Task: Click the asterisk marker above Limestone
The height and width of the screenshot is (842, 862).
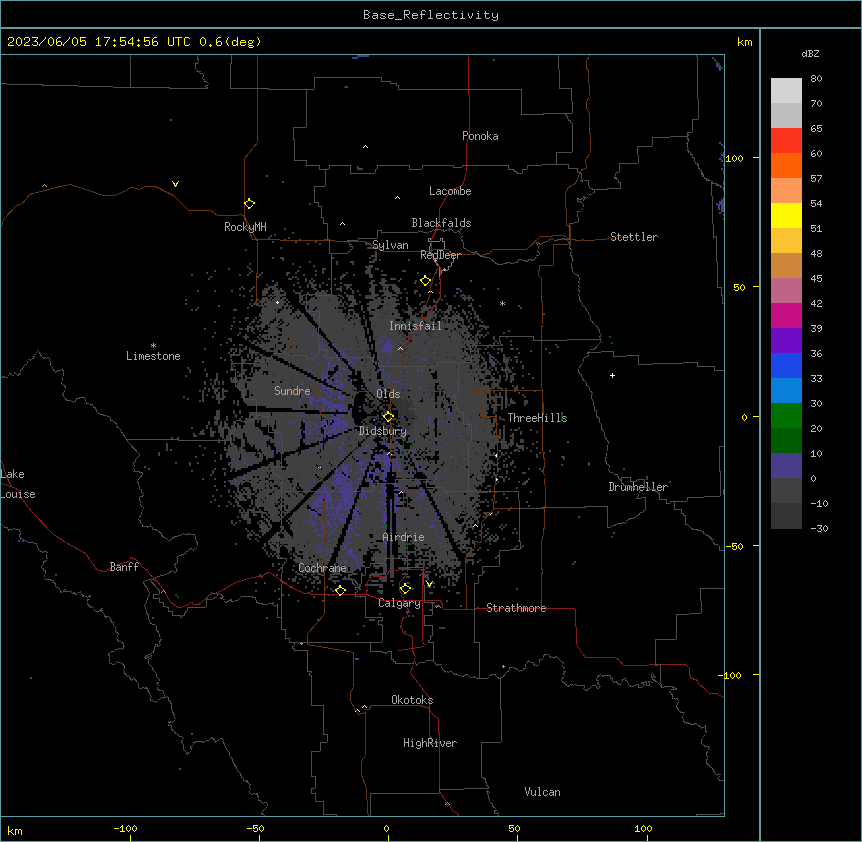Action: coord(153,346)
